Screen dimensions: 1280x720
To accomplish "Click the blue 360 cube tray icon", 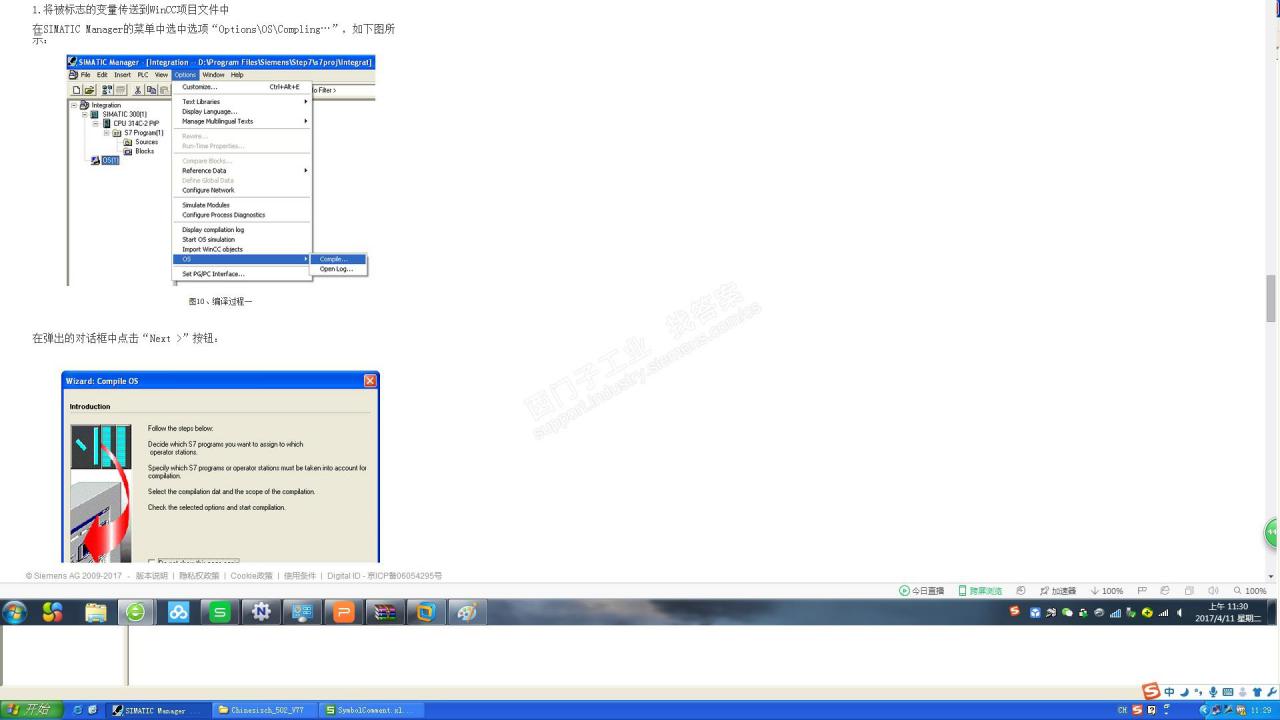I will coord(1035,612).
